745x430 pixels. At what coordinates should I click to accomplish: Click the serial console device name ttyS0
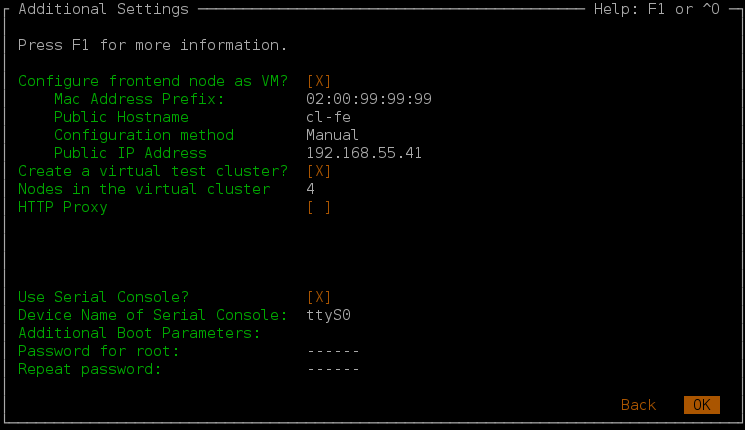click(328, 315)
